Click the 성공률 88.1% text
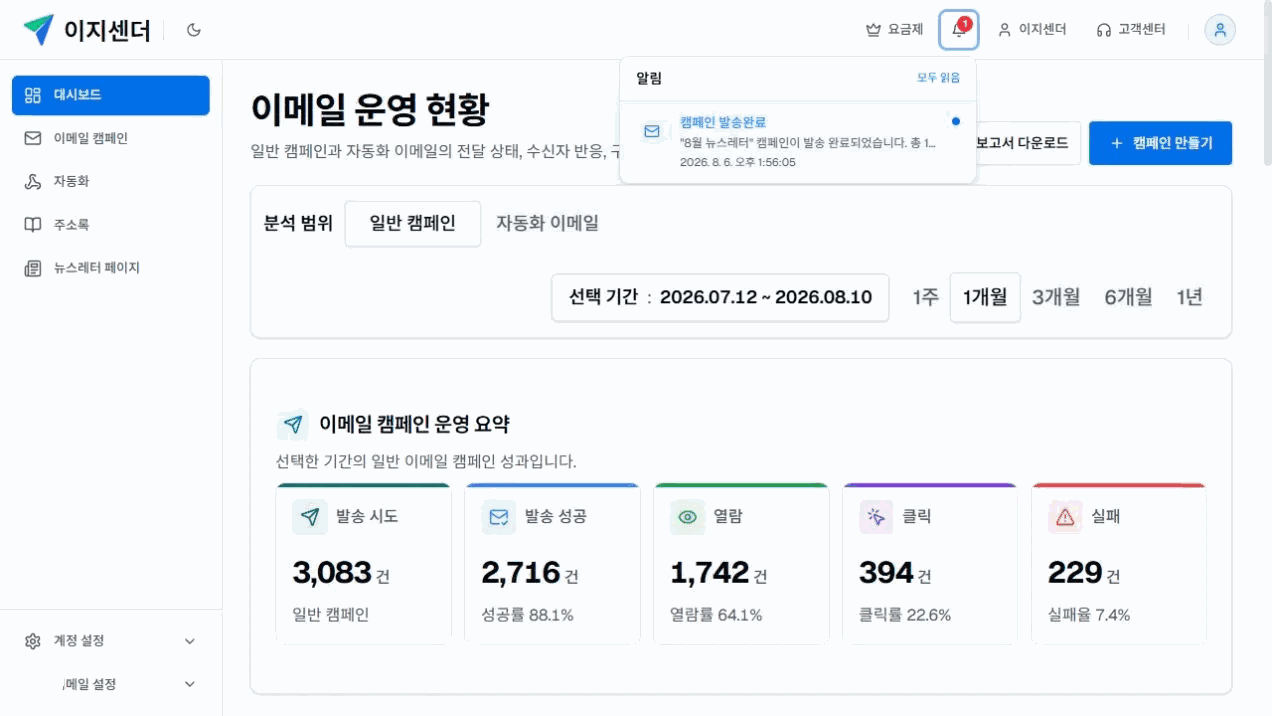The image size is (1272, 716). point(527,615)
